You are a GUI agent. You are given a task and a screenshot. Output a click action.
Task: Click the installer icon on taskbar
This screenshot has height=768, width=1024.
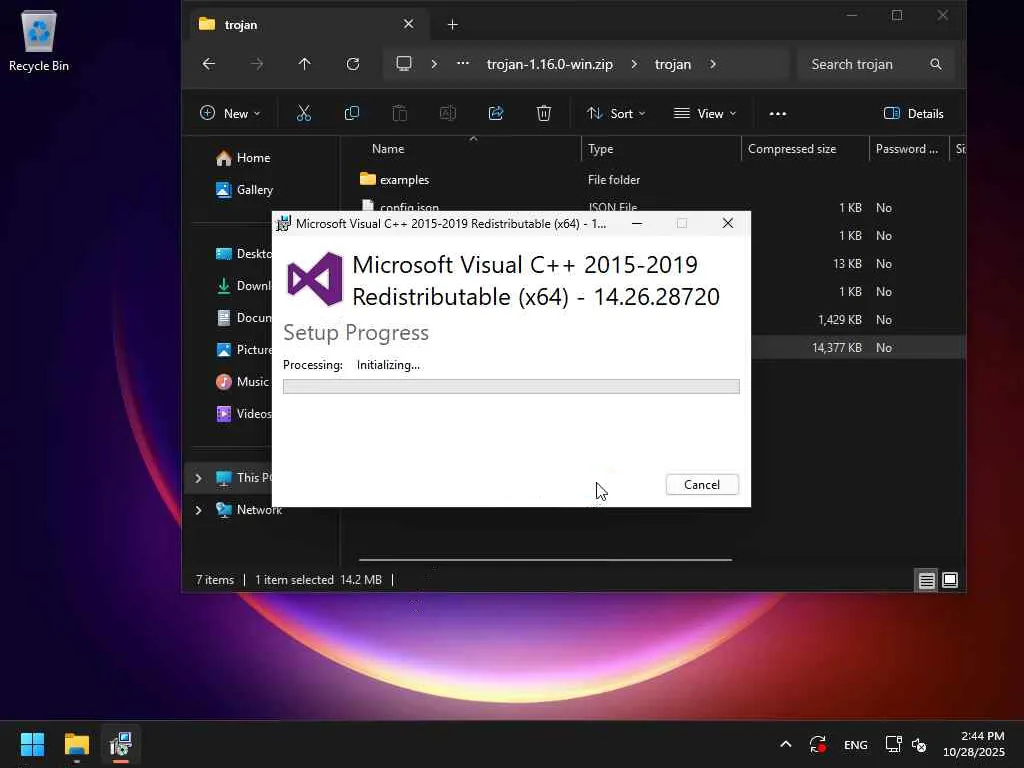click(x=121, y=744)
